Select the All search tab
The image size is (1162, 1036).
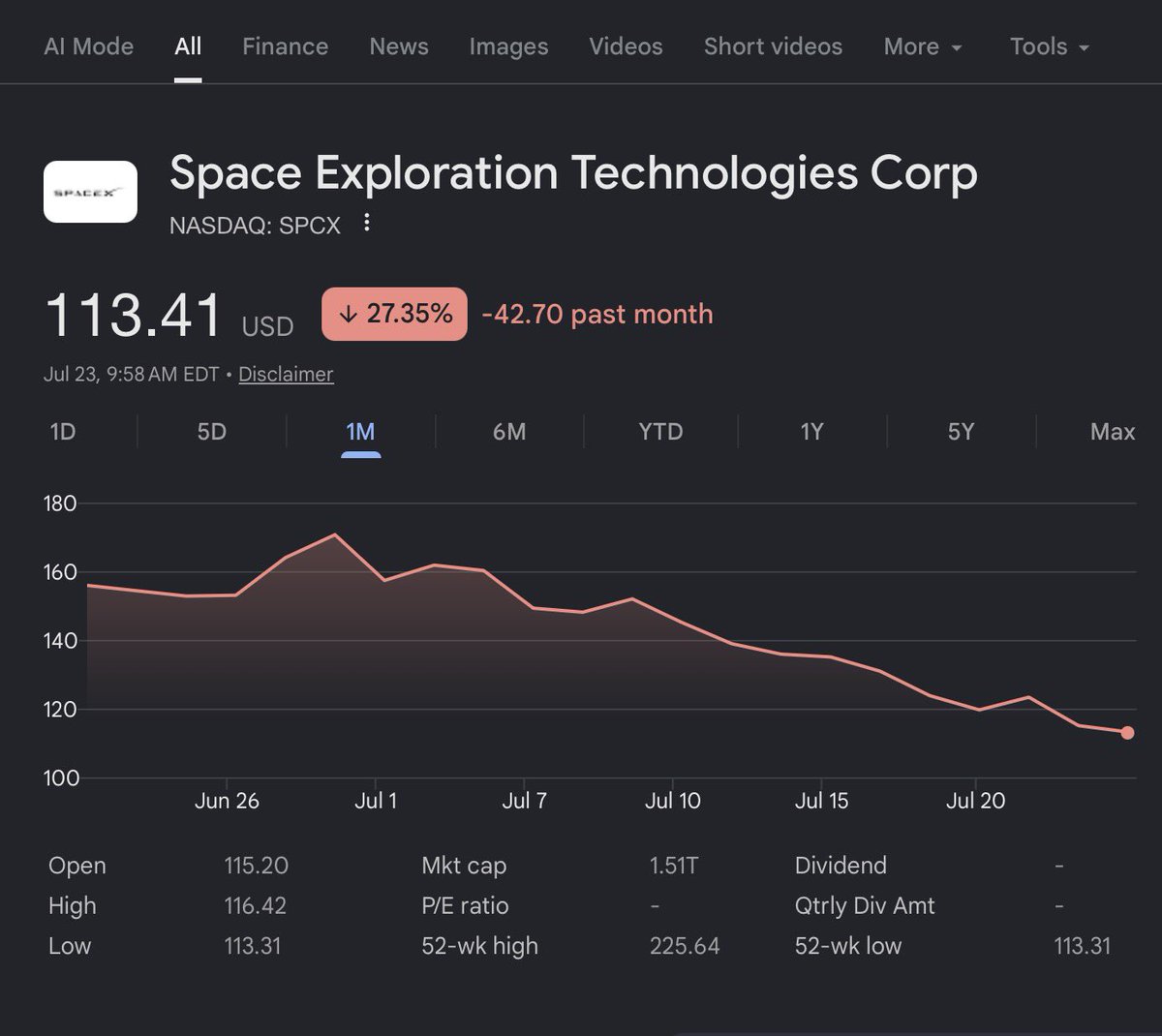point(188,46)
